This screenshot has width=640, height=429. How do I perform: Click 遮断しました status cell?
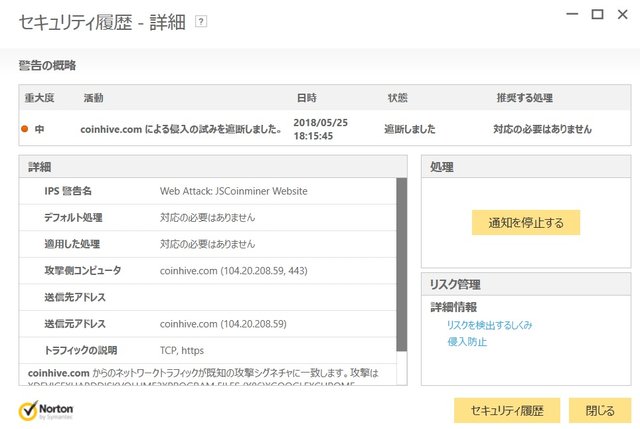coord(410,129)
